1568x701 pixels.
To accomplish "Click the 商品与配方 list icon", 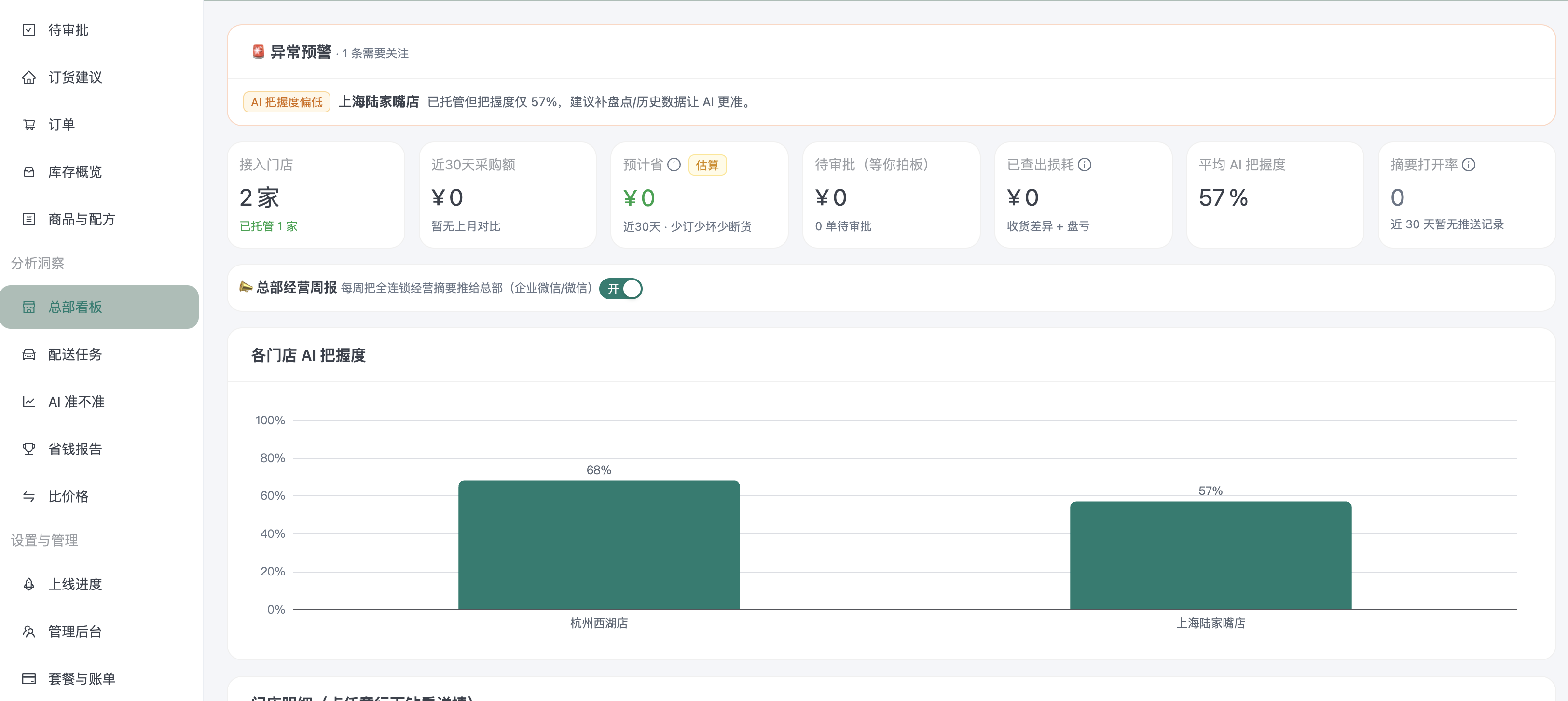I will [28, 219].
